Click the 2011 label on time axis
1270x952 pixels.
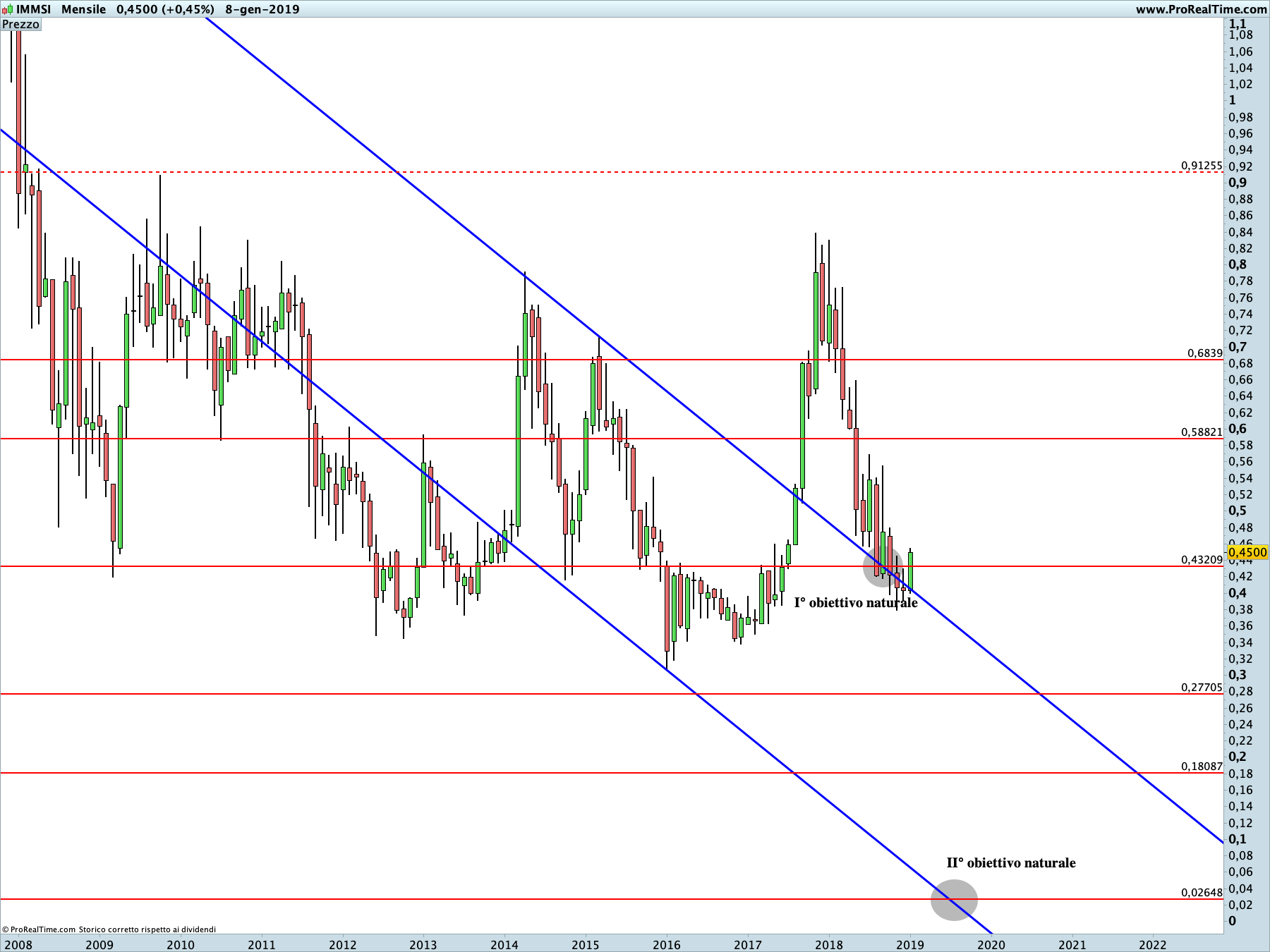pos(262,945)
